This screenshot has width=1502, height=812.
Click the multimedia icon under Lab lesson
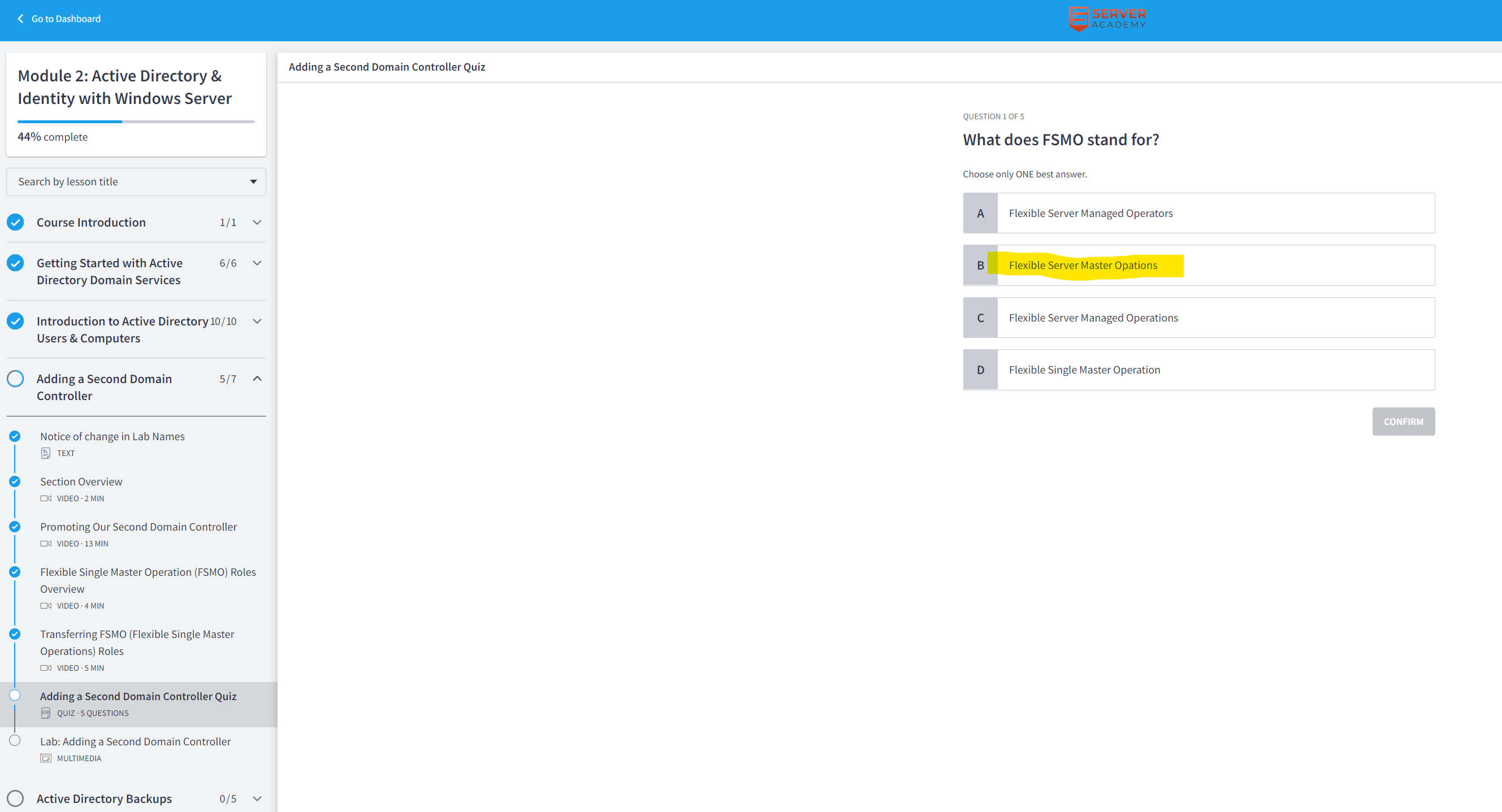45,758
